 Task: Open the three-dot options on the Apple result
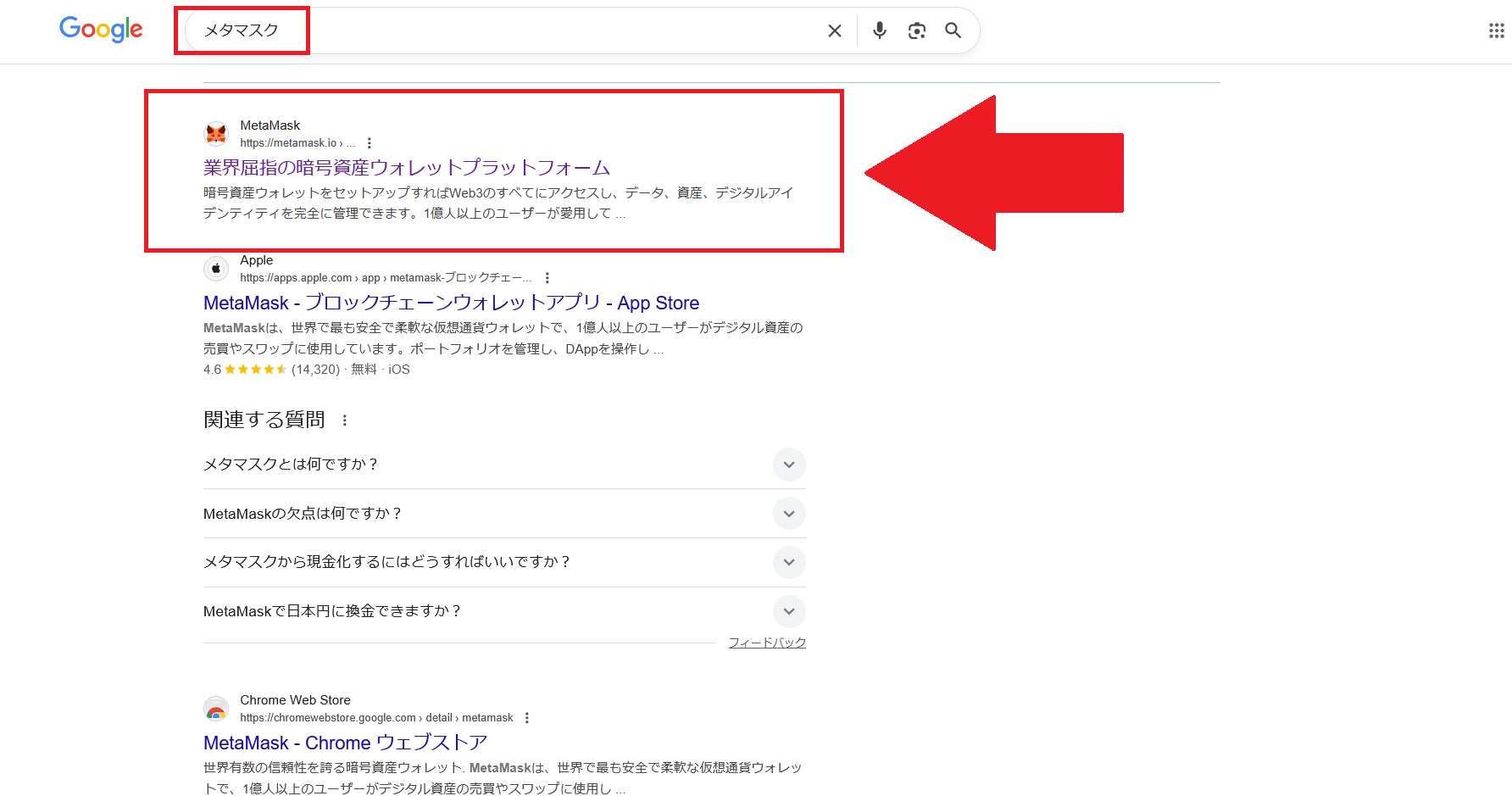548,277
